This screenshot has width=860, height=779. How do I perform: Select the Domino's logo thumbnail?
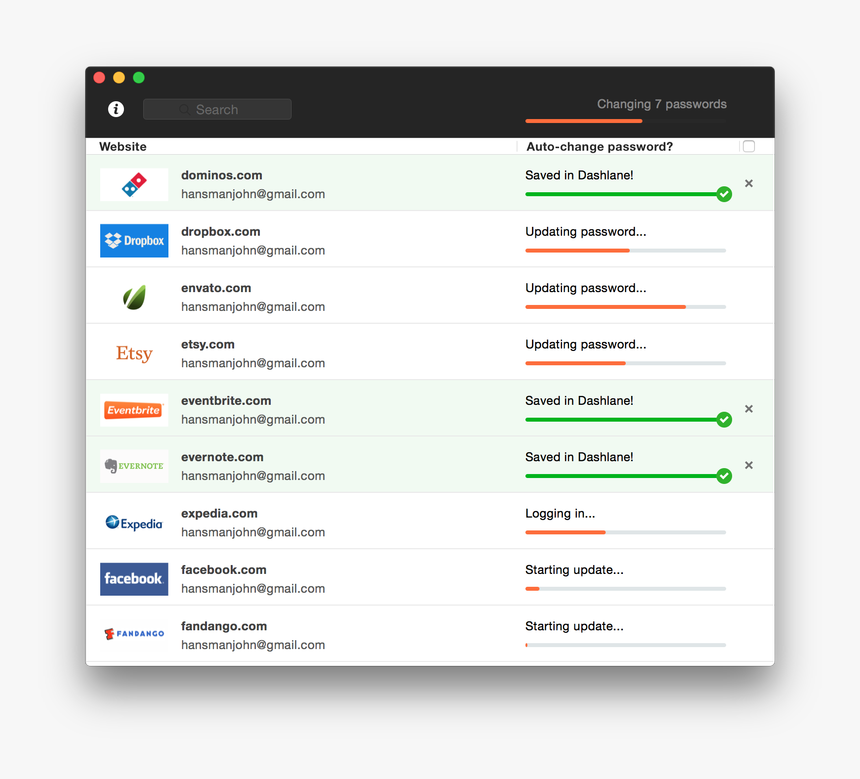coord(134,184)
